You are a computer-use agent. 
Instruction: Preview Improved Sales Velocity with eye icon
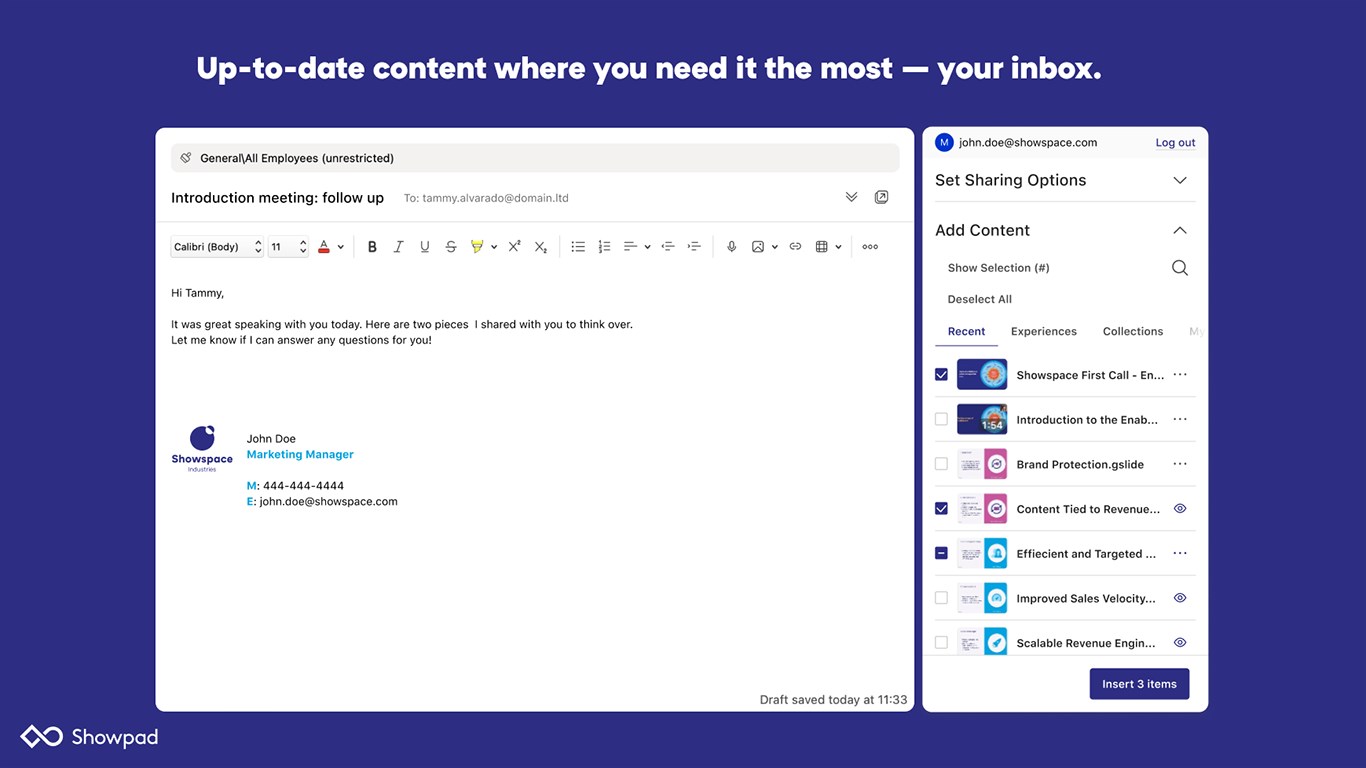pos(1180,598)
